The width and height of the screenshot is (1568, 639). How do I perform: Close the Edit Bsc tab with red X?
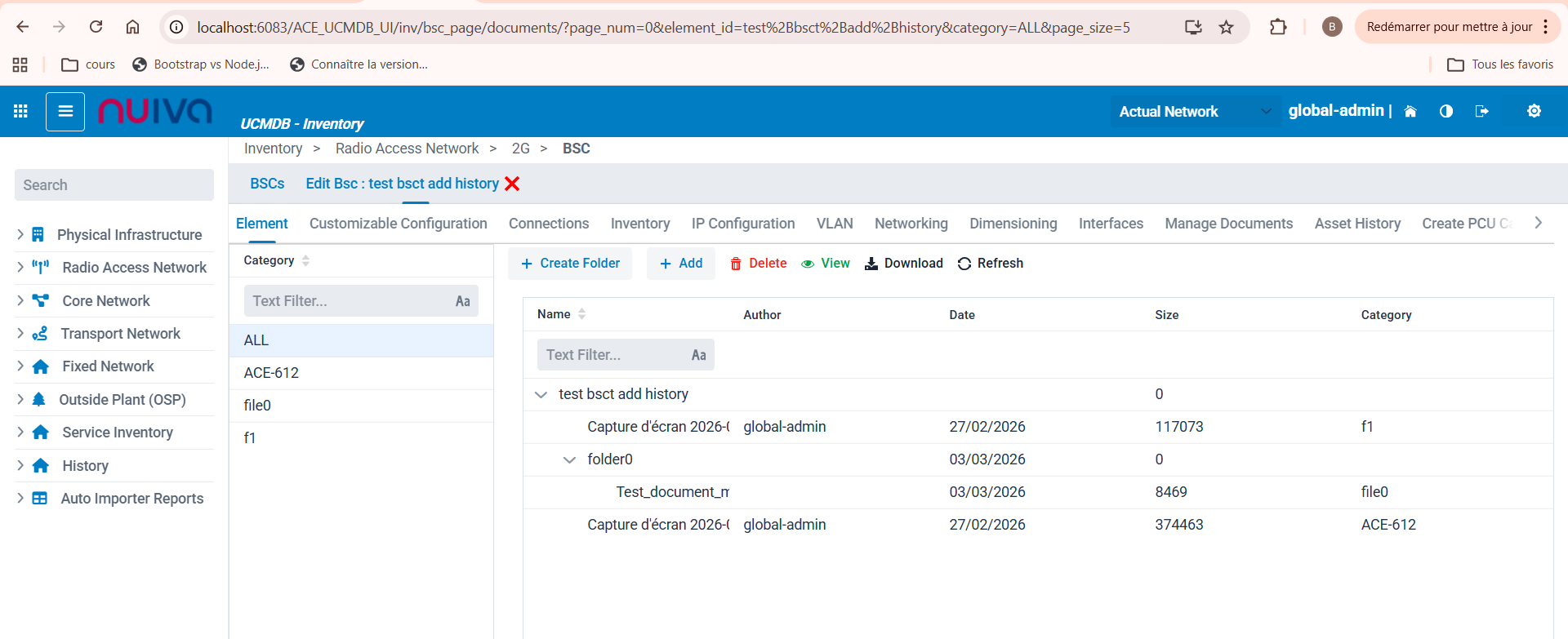(x=512, y=184)
